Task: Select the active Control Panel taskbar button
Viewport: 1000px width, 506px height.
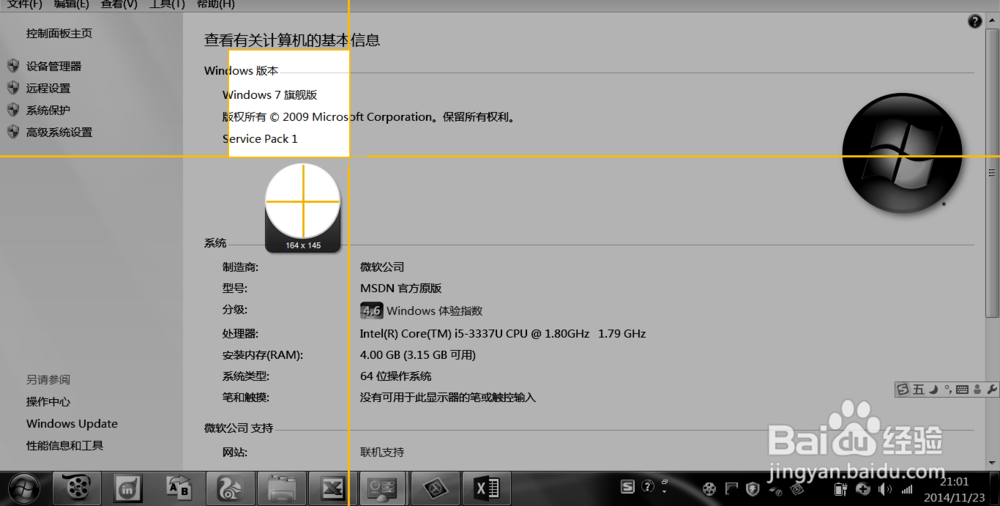Action: pos(383,489)
